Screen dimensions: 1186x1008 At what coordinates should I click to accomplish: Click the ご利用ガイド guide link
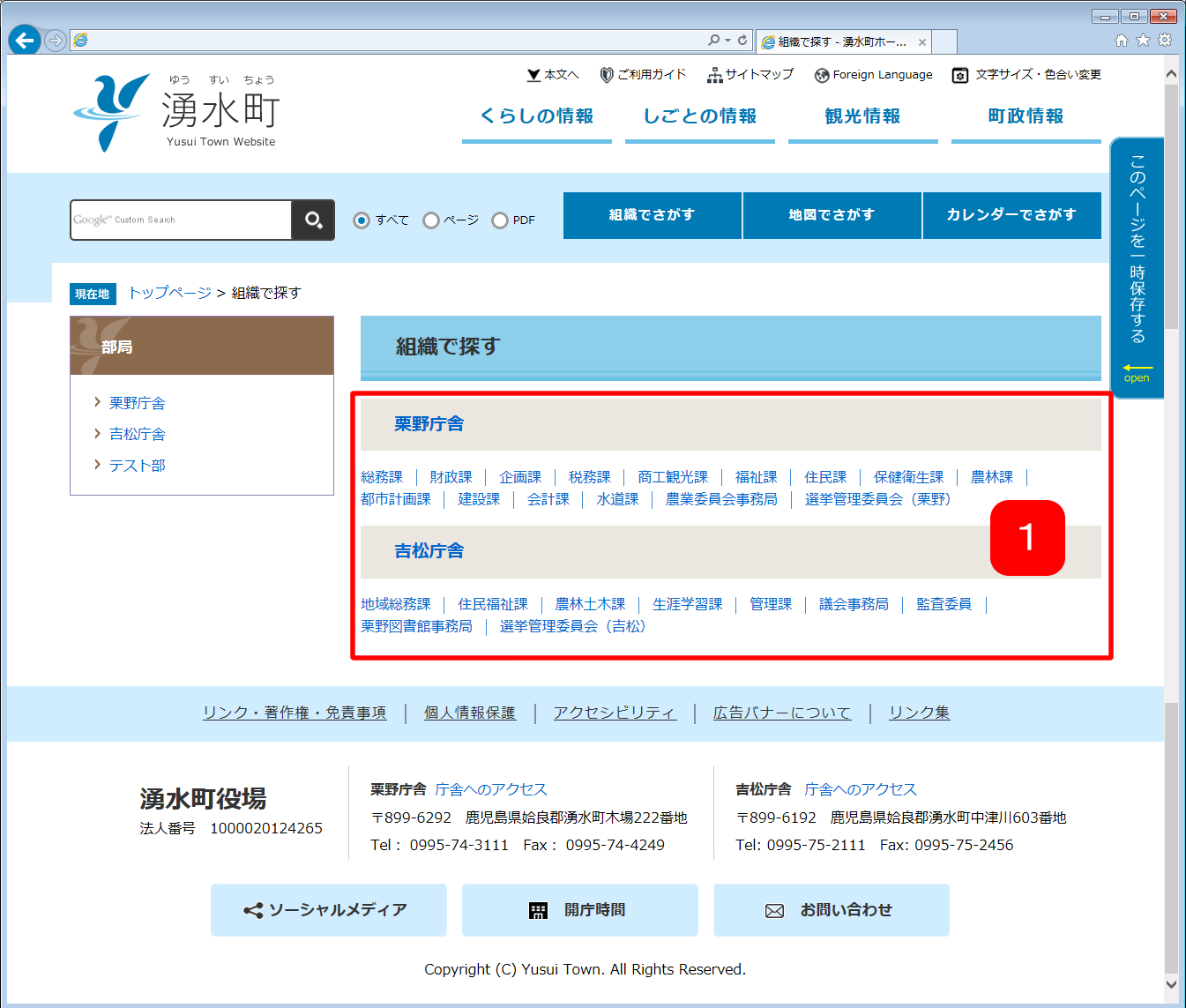coord(643,75)
